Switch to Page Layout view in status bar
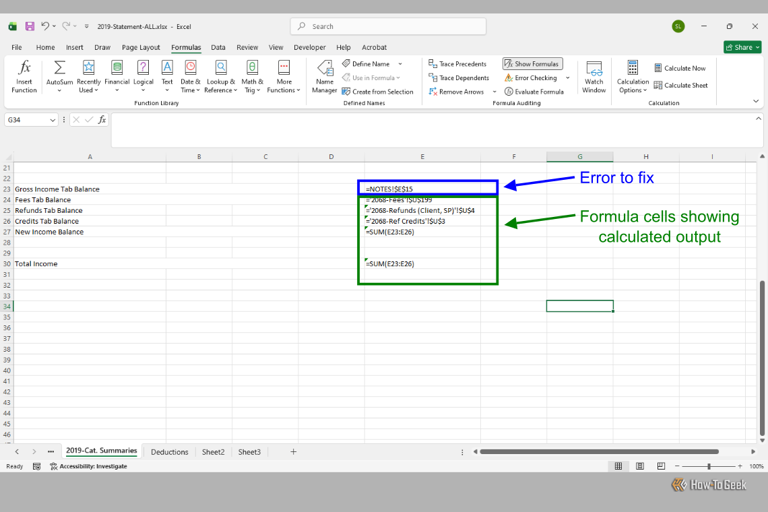Image resolution: width=768 pixels, height=512 pixels. [x=640, y=466]
